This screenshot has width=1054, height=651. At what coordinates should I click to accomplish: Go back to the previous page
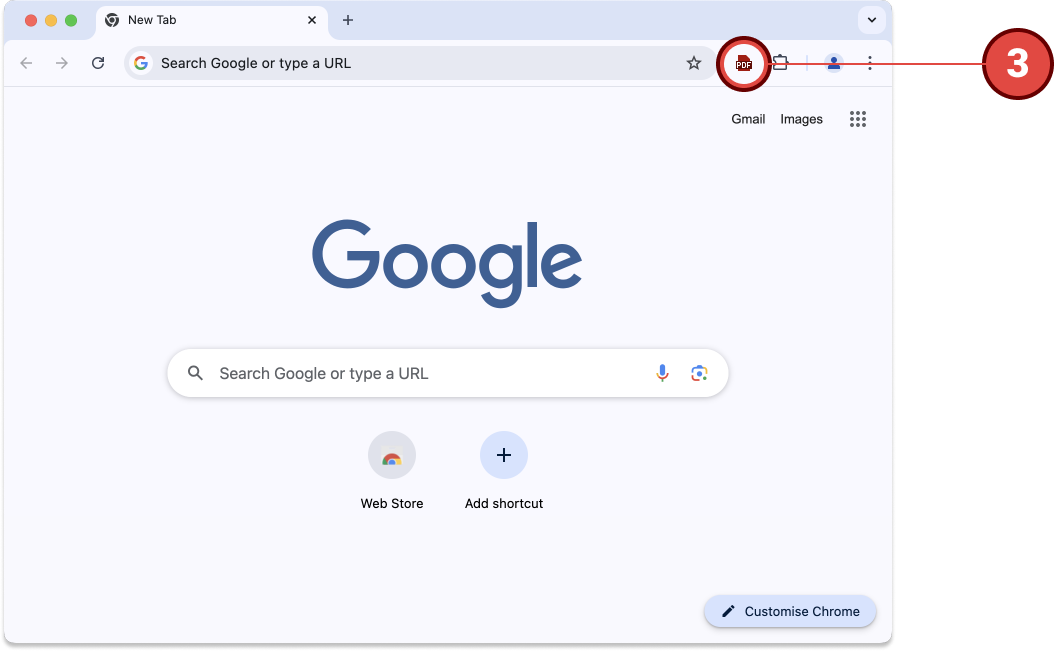click(26, 63)
